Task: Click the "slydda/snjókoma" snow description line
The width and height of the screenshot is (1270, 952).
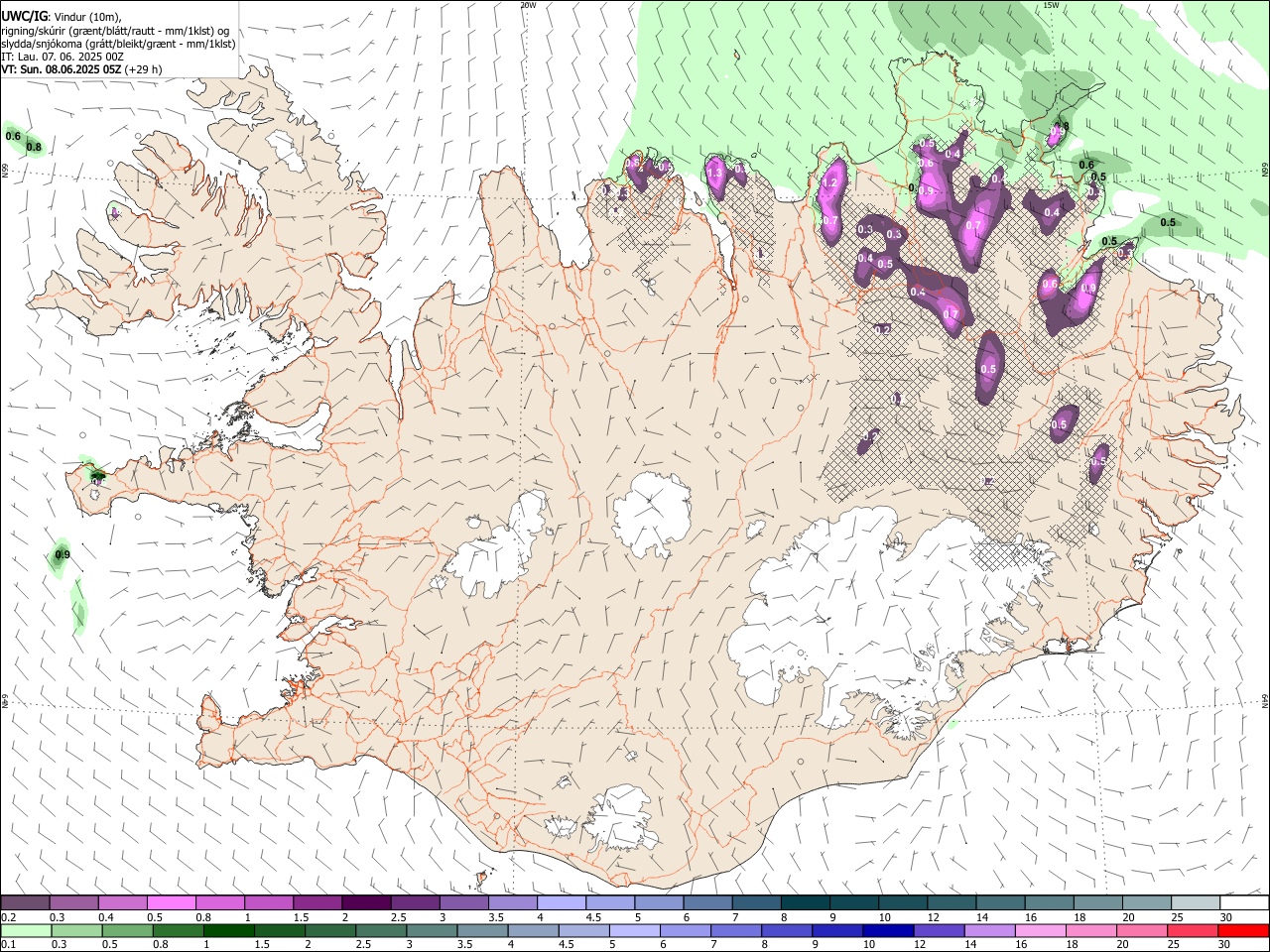Action: coord(118,44)
